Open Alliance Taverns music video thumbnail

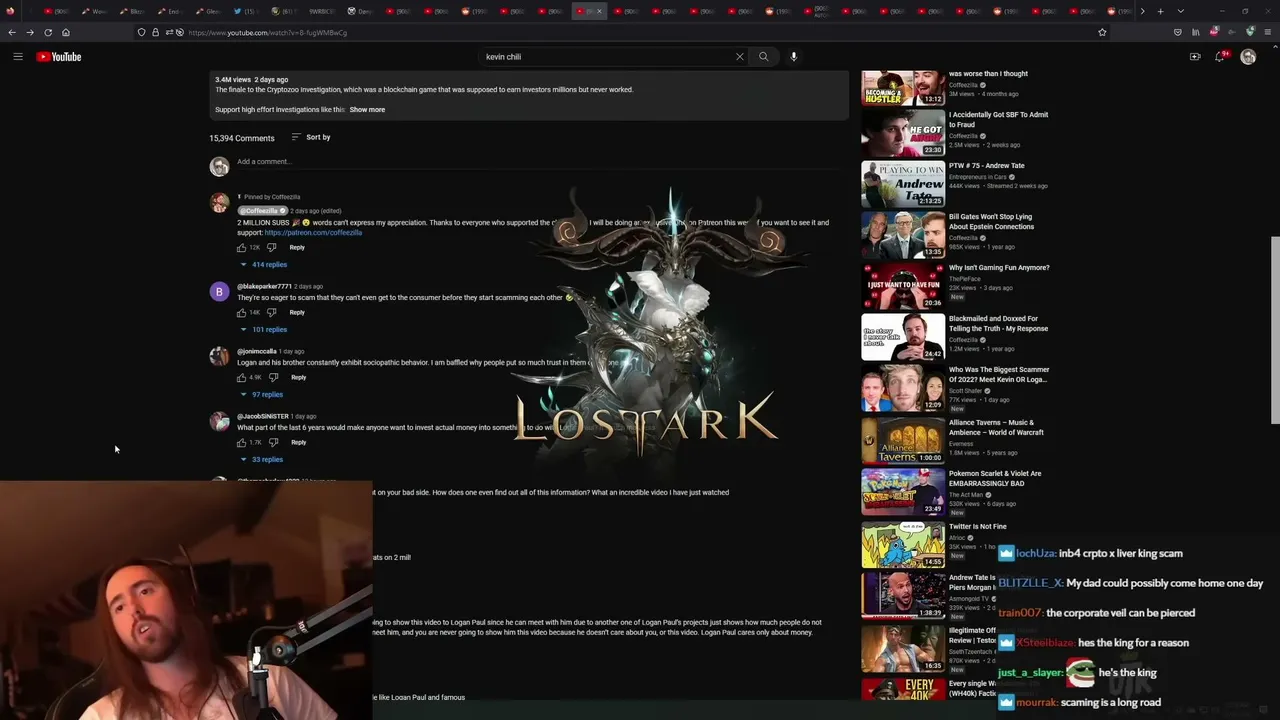click(903, 440)
